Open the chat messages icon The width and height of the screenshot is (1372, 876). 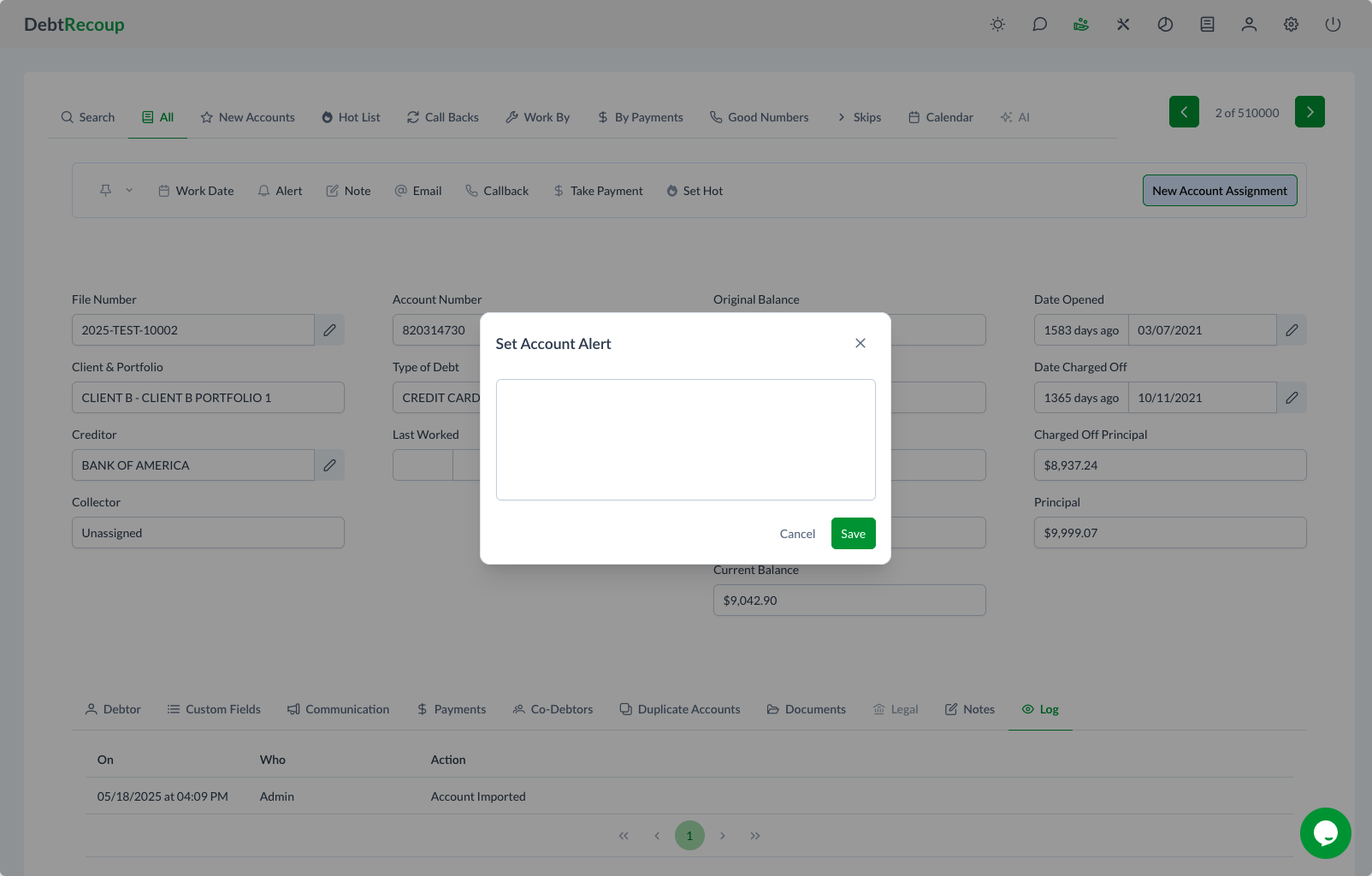point(1039,25)
